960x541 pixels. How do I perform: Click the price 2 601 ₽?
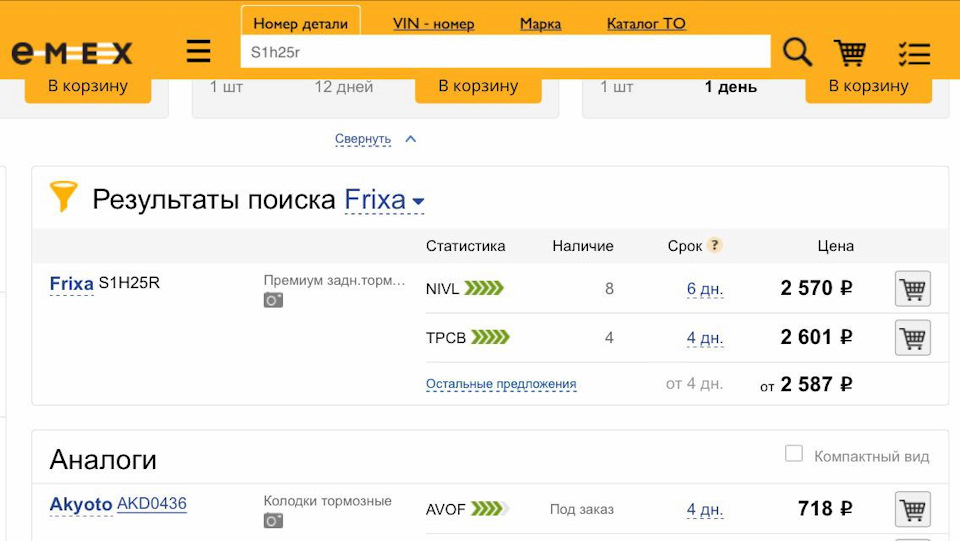pyautogui.click(x=816, y=337)
